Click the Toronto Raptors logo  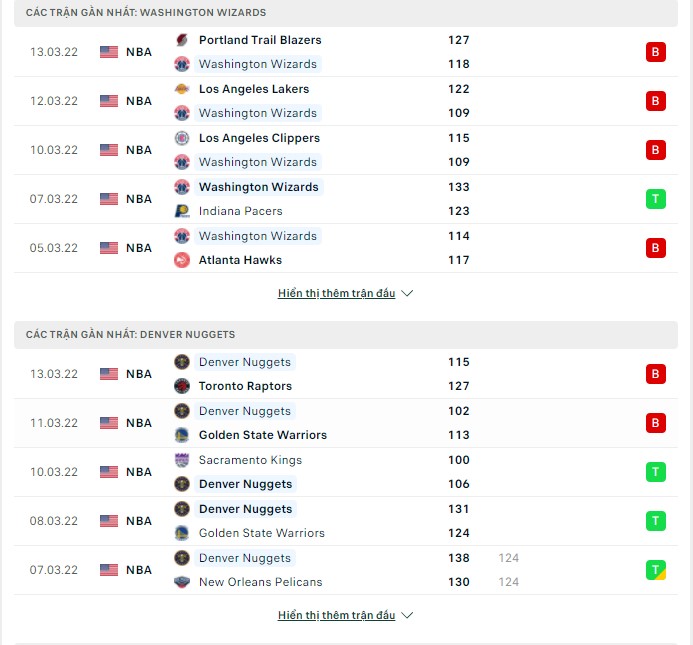click(182, 386)
